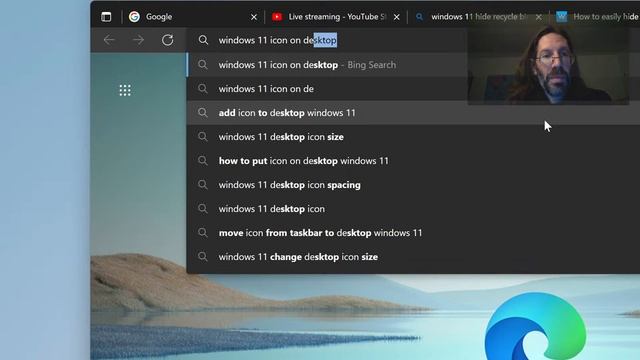Click the webcam video overlay
Image resolution: width=640 pixels, height=360 pixels.
point(548,64)
